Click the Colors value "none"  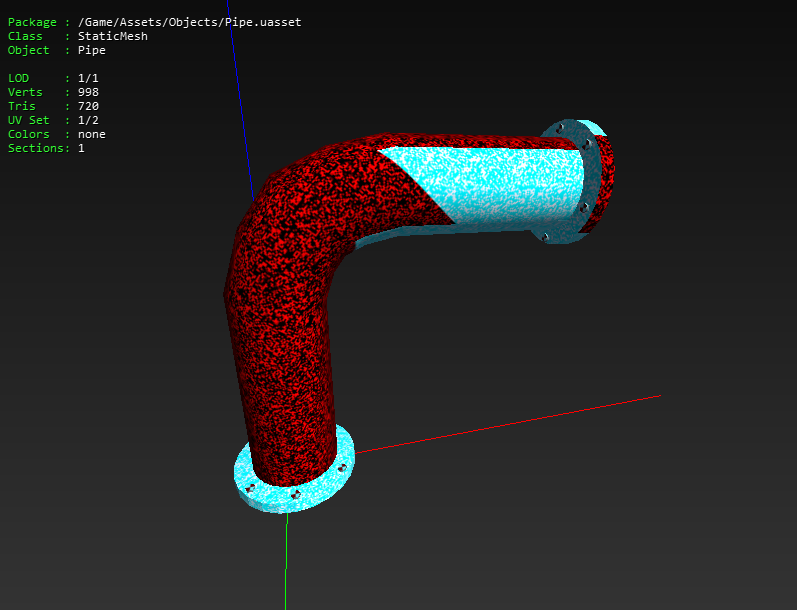[x=91, y=134]
